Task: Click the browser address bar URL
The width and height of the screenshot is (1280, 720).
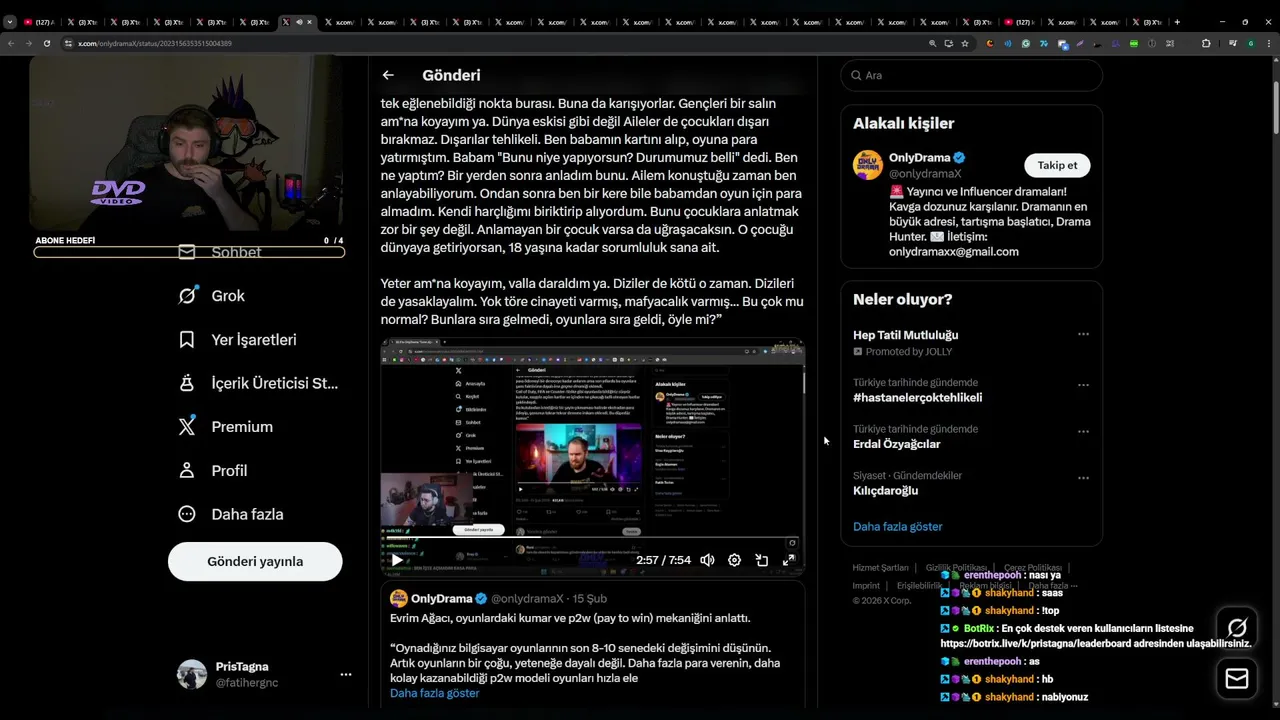Action: [155, 43]
